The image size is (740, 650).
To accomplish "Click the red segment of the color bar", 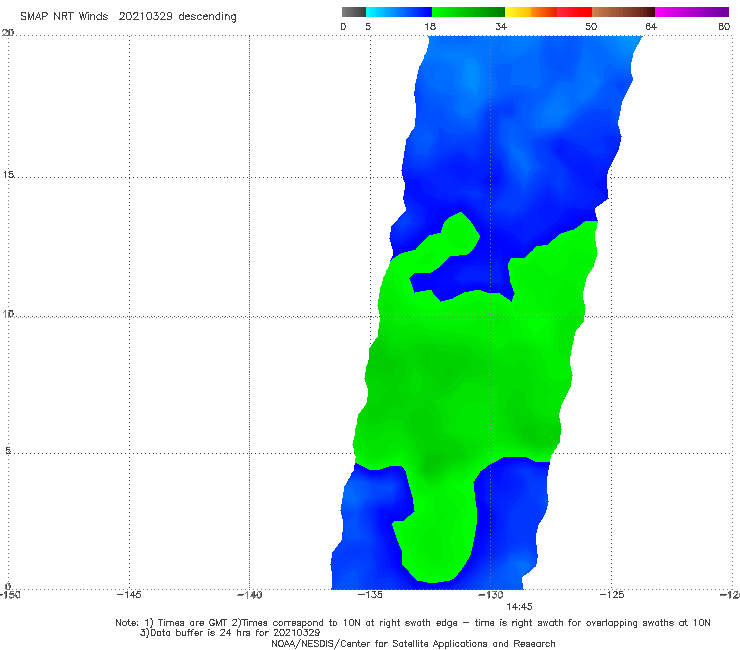I will tap(574, 12).
